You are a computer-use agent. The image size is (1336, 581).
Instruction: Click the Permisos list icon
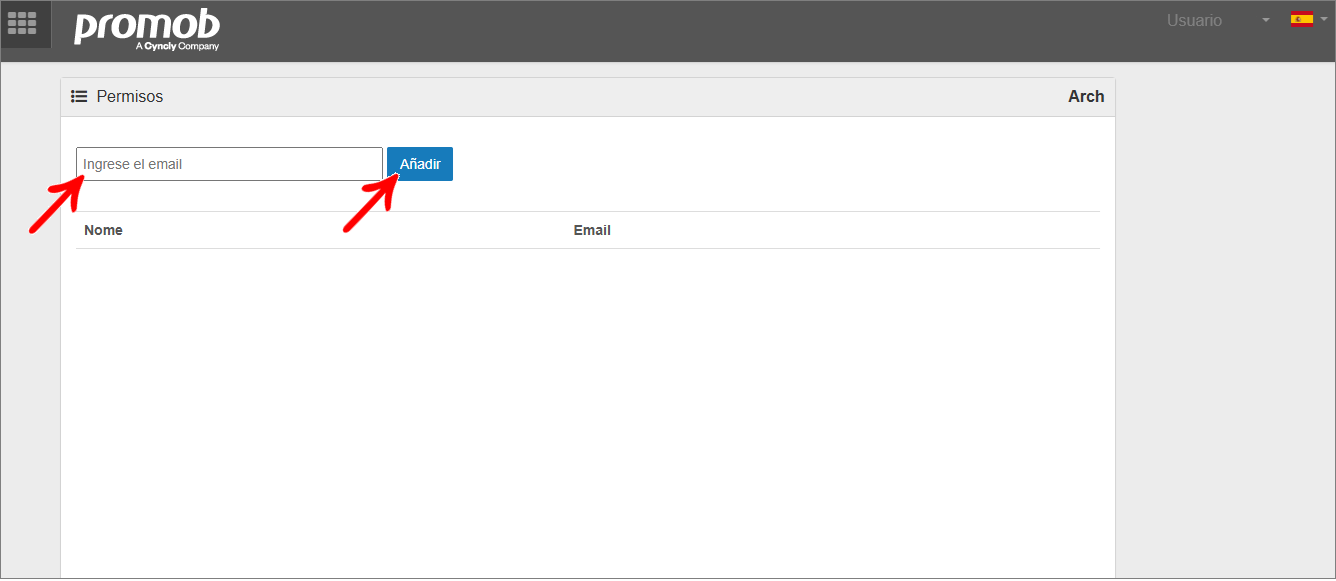(79, 97)
